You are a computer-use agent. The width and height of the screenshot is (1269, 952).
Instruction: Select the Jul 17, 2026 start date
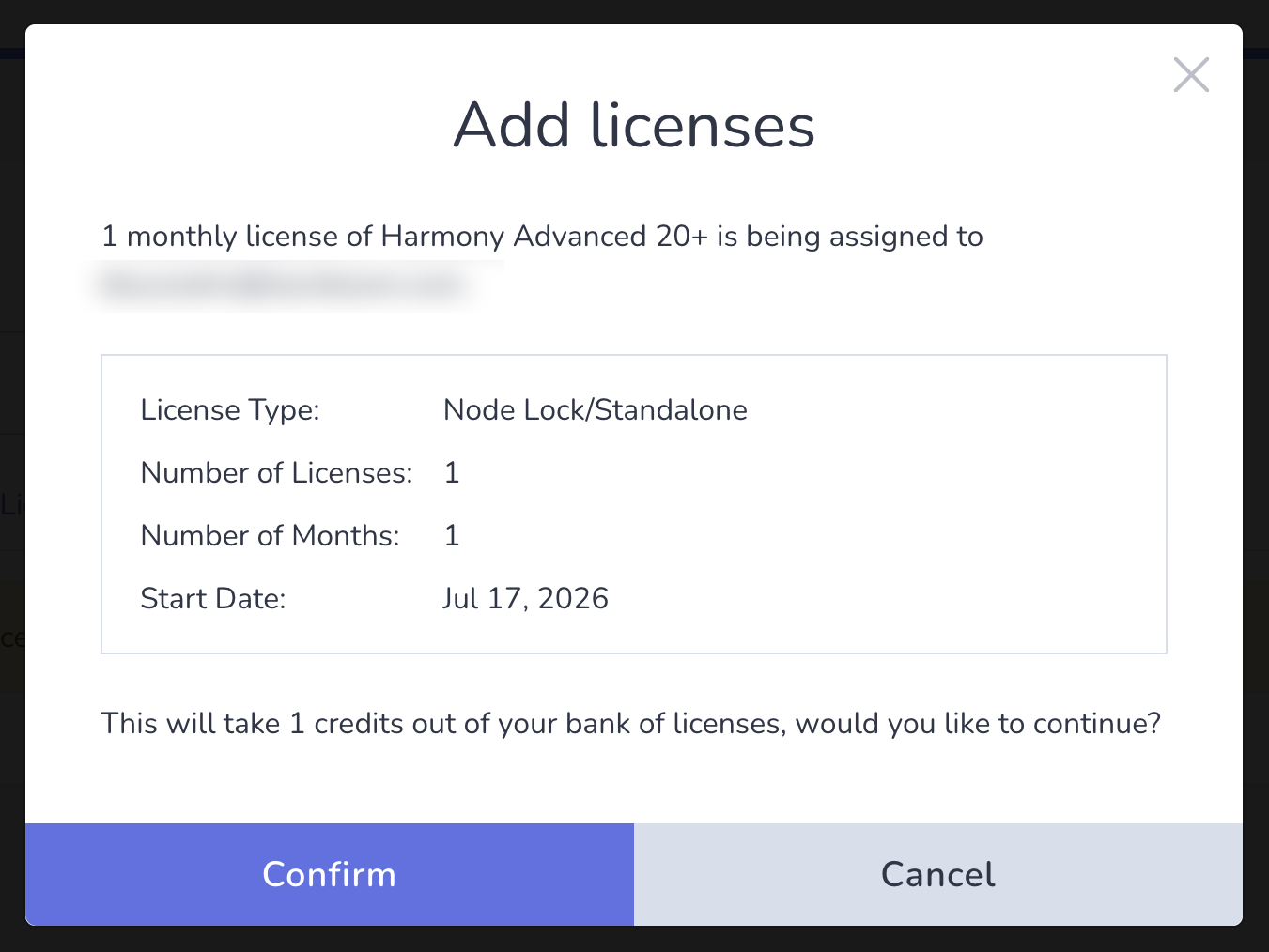pyautogui.click(x=526, y=599)
